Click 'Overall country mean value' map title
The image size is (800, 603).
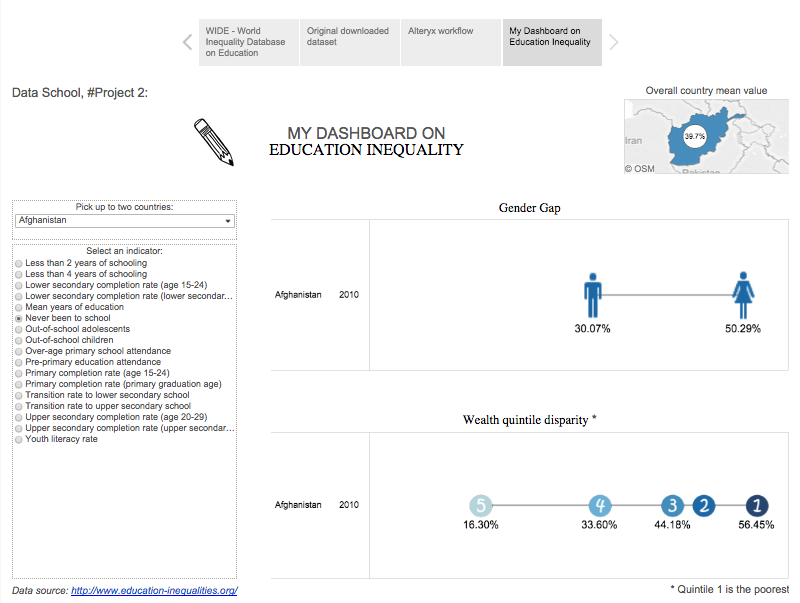coord(706,91)
